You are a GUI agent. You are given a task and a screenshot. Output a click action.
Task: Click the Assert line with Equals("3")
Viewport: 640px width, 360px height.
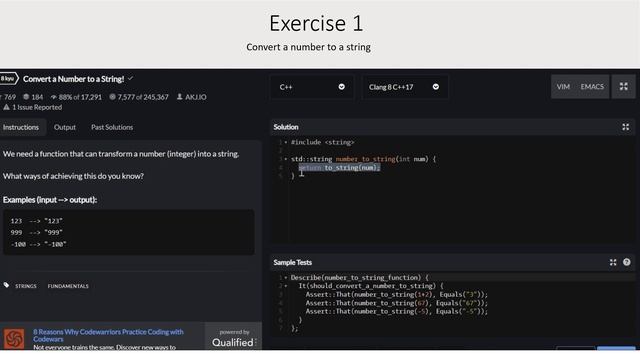tap(396, 294)
